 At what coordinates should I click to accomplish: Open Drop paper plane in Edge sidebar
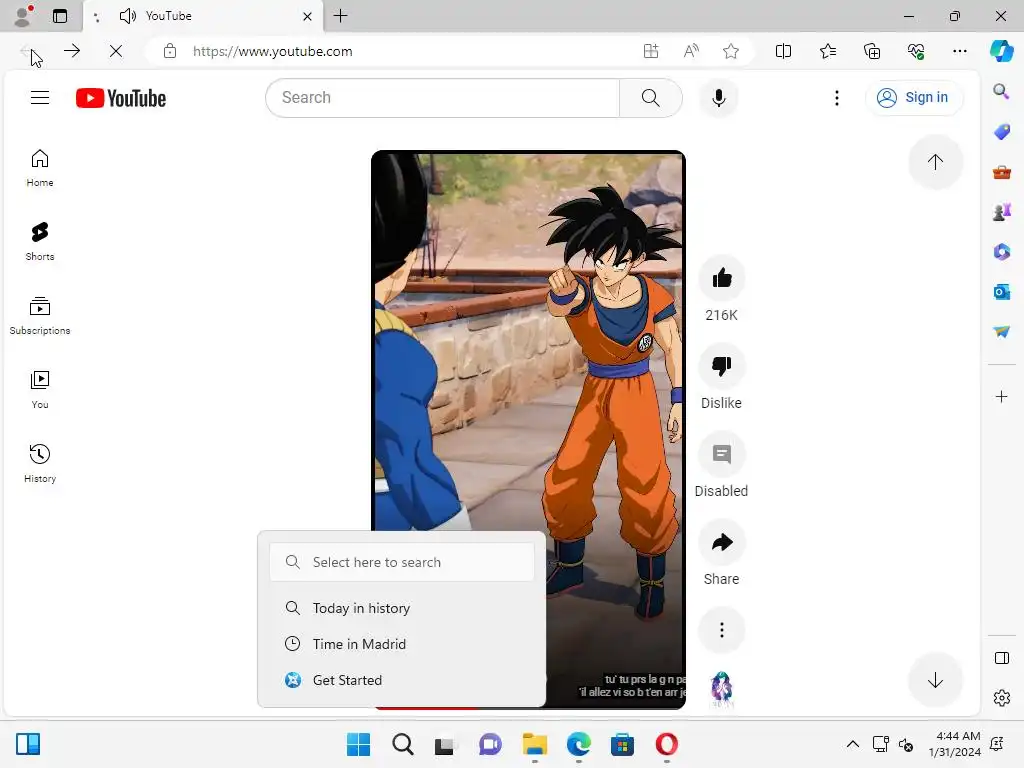1002,332
